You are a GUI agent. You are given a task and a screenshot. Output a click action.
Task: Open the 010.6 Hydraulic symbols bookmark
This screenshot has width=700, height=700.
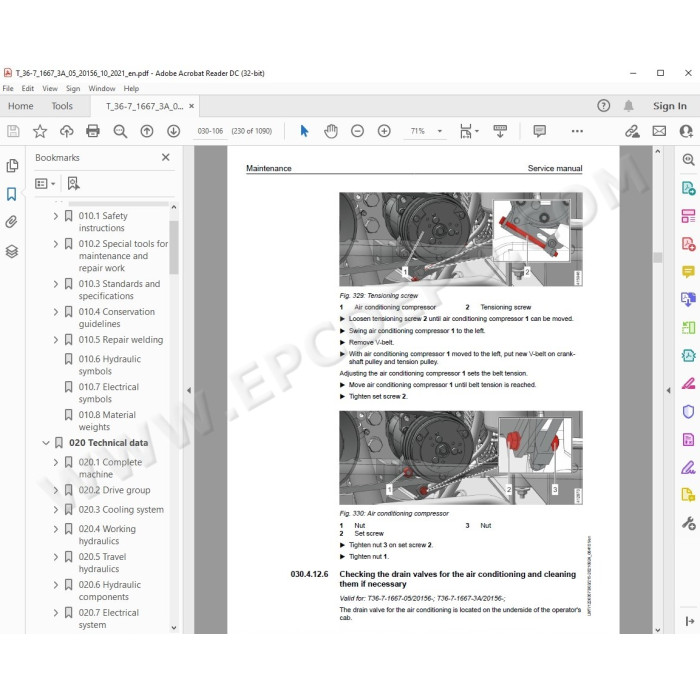109,365
